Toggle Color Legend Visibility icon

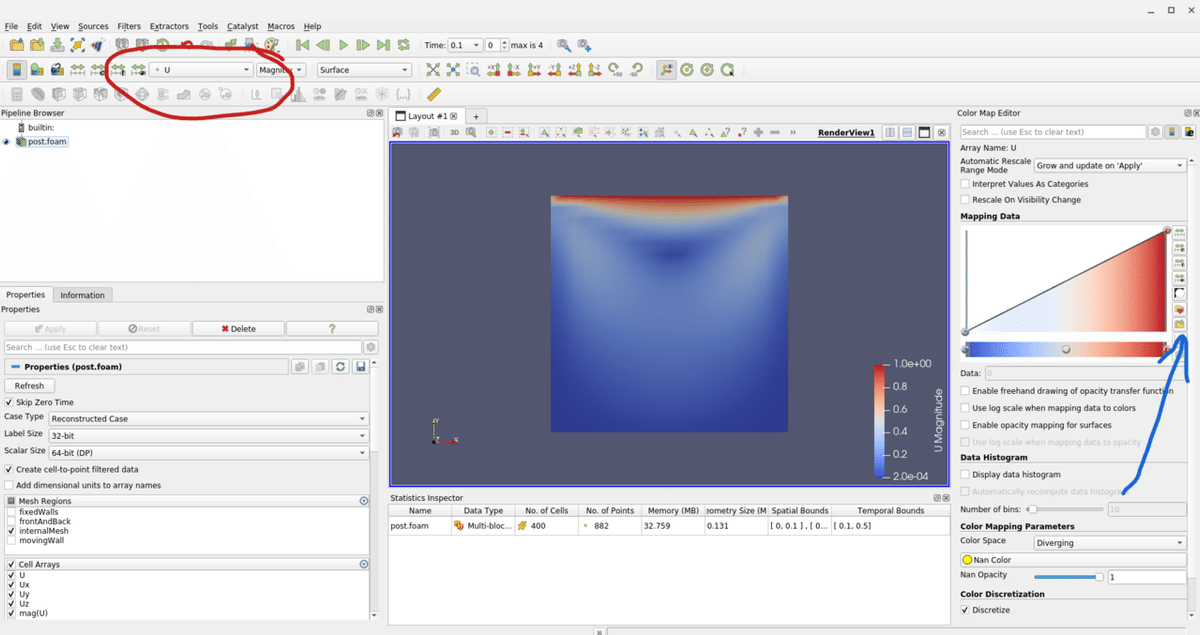(16, 70)
